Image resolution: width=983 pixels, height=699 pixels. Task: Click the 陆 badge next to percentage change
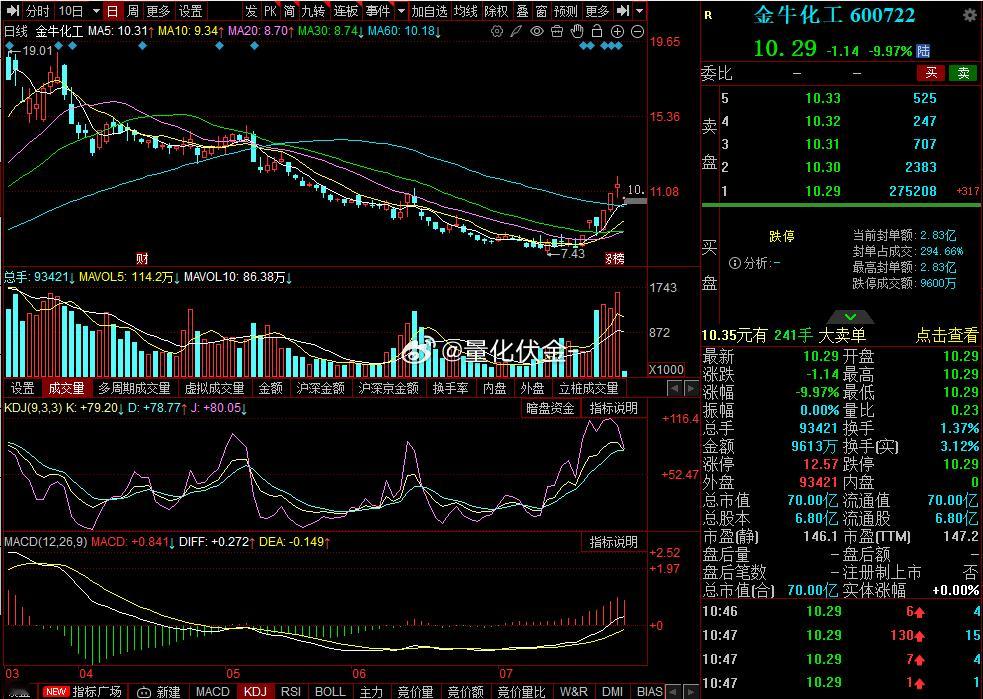pyautogui.click(x=923, y=51)
